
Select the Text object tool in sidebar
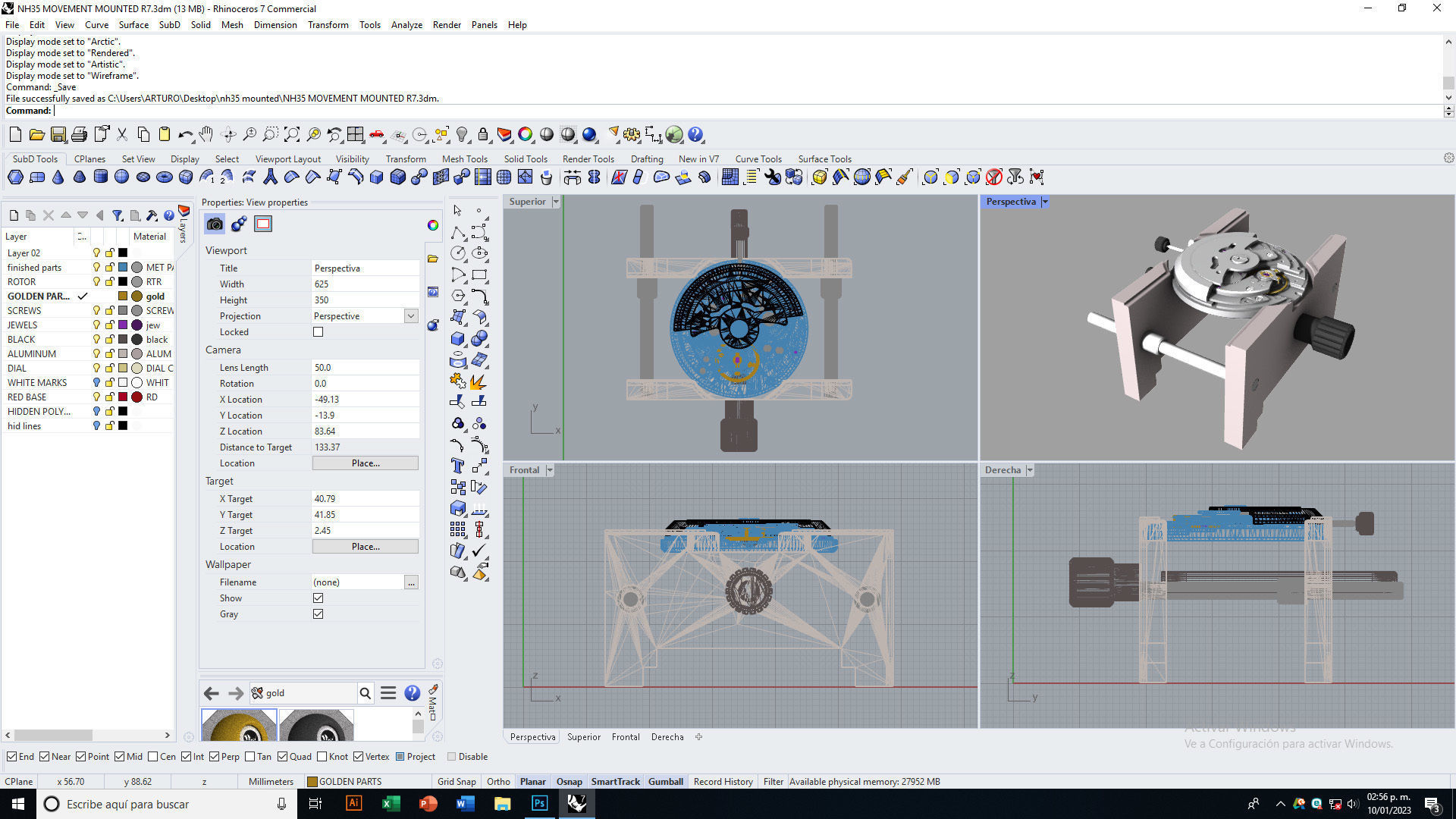point(458,466)
